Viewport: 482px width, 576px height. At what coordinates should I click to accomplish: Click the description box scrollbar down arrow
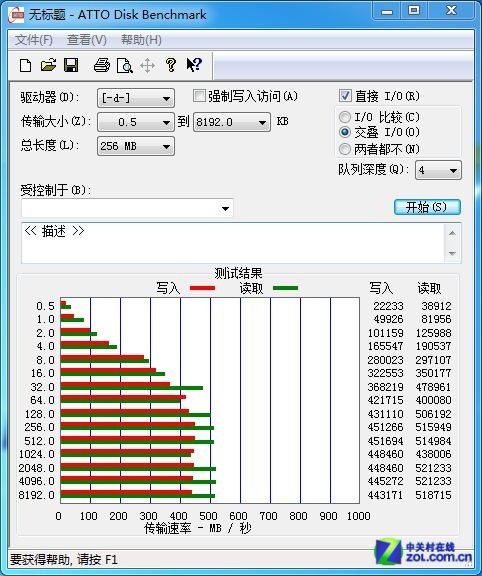click(452, 253)
